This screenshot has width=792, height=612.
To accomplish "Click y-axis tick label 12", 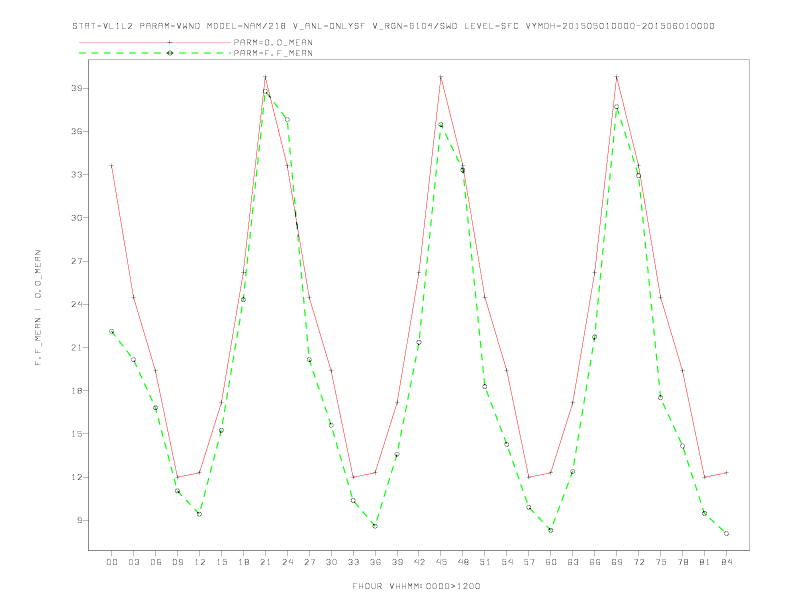I will point(76,477).
